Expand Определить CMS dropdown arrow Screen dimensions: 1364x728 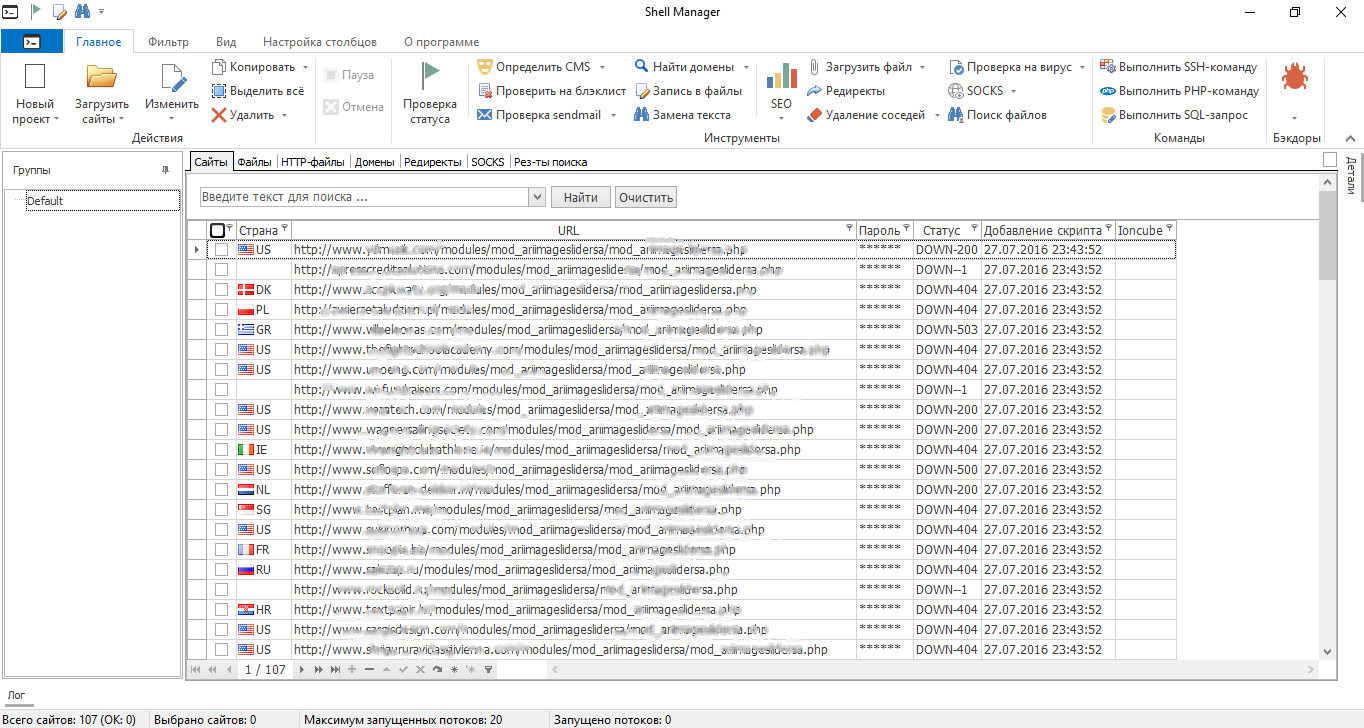(x=602, y=67)
